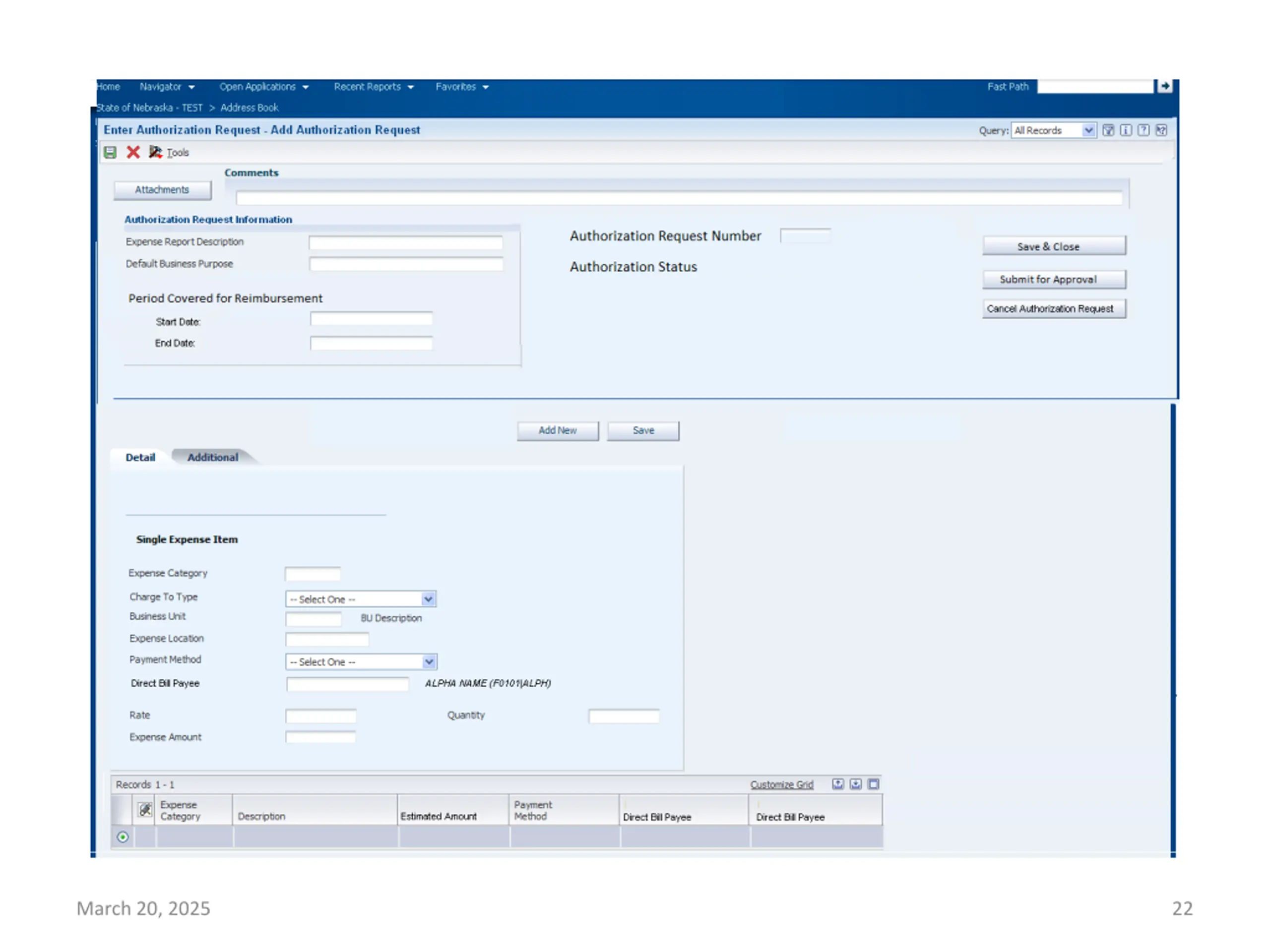Click the Customize Grid link

tap(781, 784)
